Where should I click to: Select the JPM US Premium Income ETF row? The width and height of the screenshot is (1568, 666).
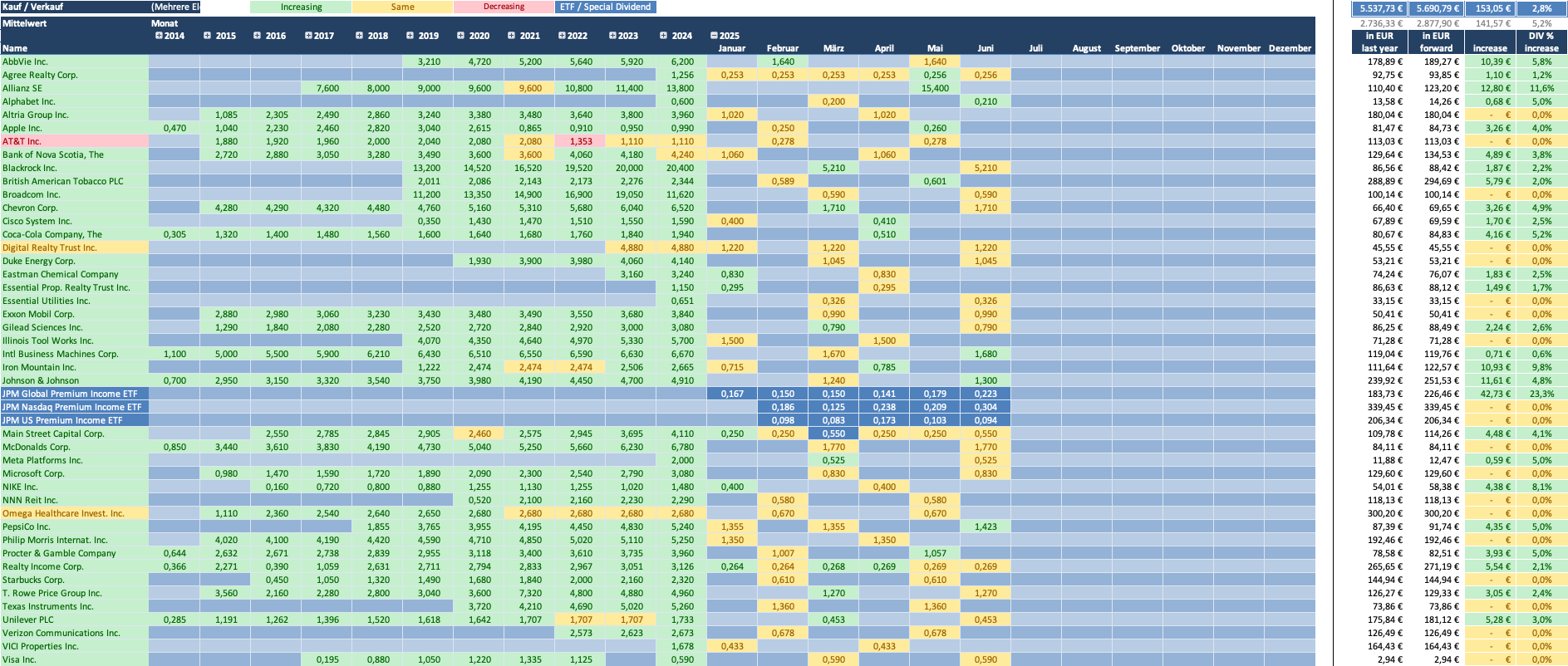(75, 420)
